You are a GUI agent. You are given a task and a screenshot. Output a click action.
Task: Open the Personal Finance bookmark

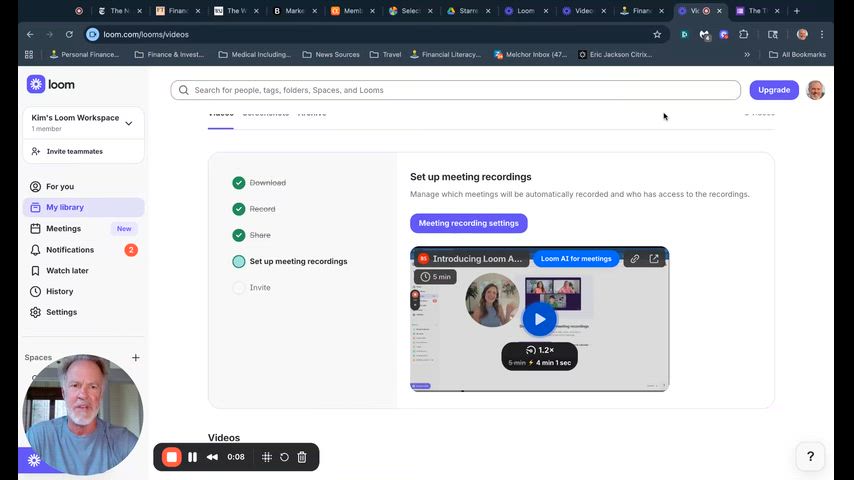click(84, 54)
